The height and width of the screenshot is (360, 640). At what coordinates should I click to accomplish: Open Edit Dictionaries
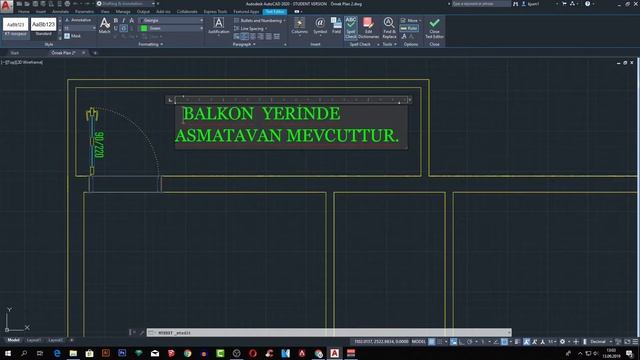tap(368, 28)
